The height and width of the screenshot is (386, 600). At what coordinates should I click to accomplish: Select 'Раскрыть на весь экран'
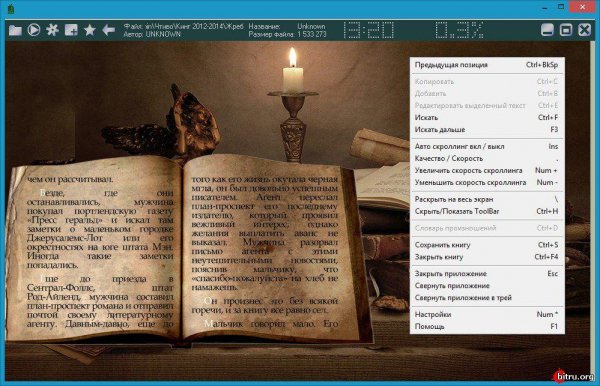tap(487, 199)
